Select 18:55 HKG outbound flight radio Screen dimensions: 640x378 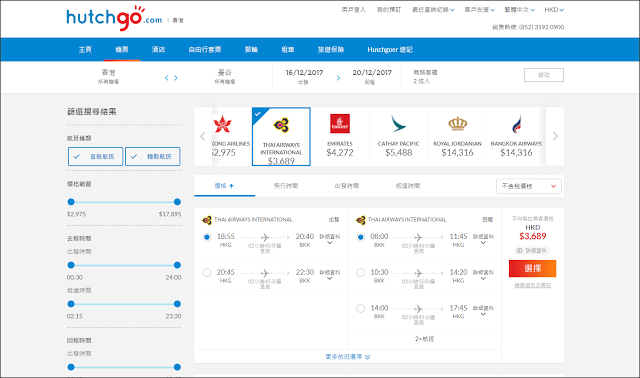(x=207, y=237)
